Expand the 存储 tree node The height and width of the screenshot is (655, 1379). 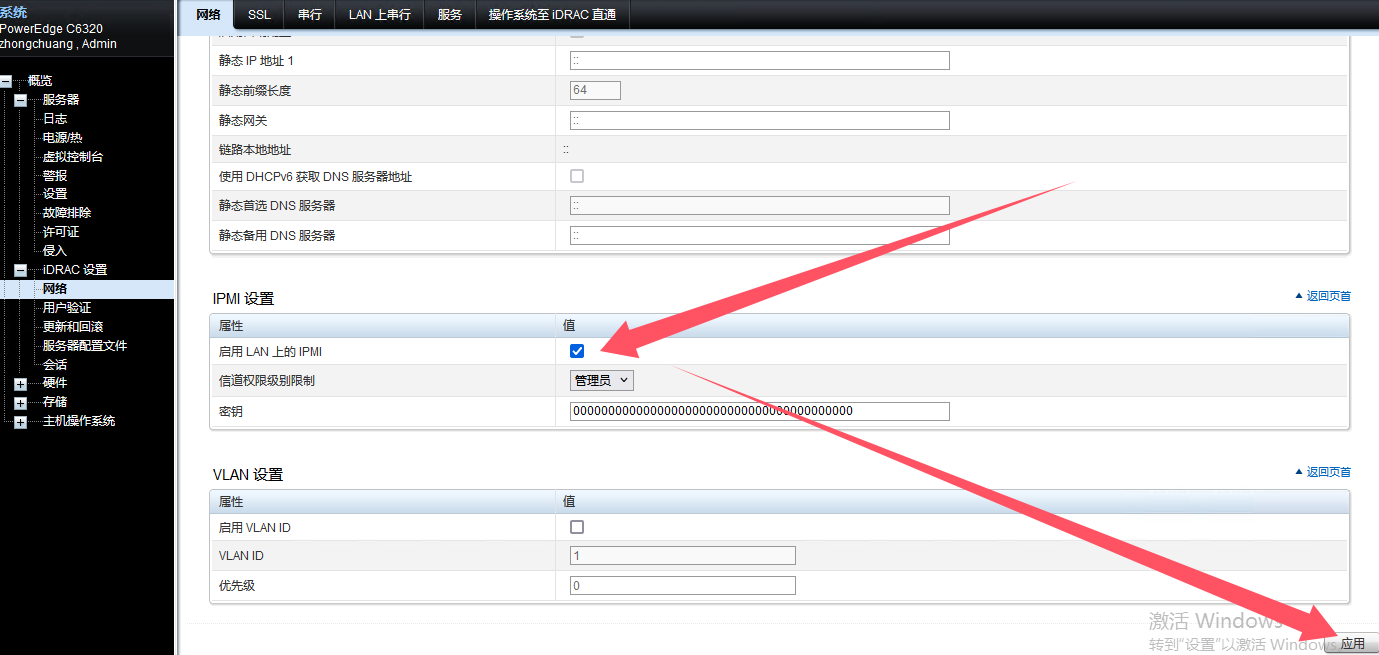[x=20, y=403]
